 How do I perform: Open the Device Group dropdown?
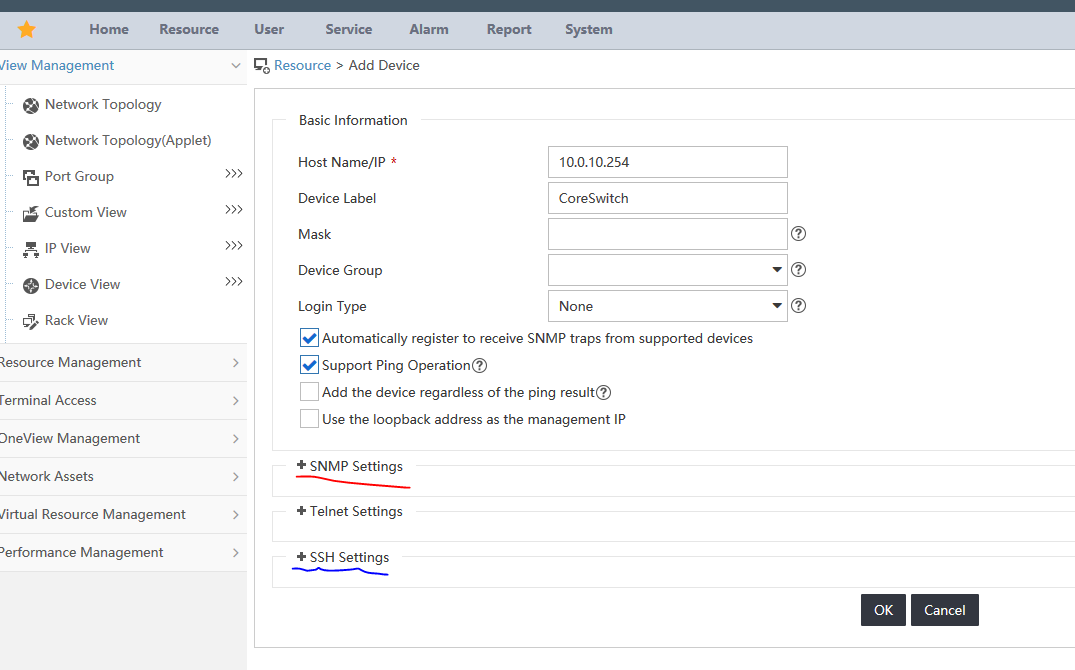tap(668, 270)
